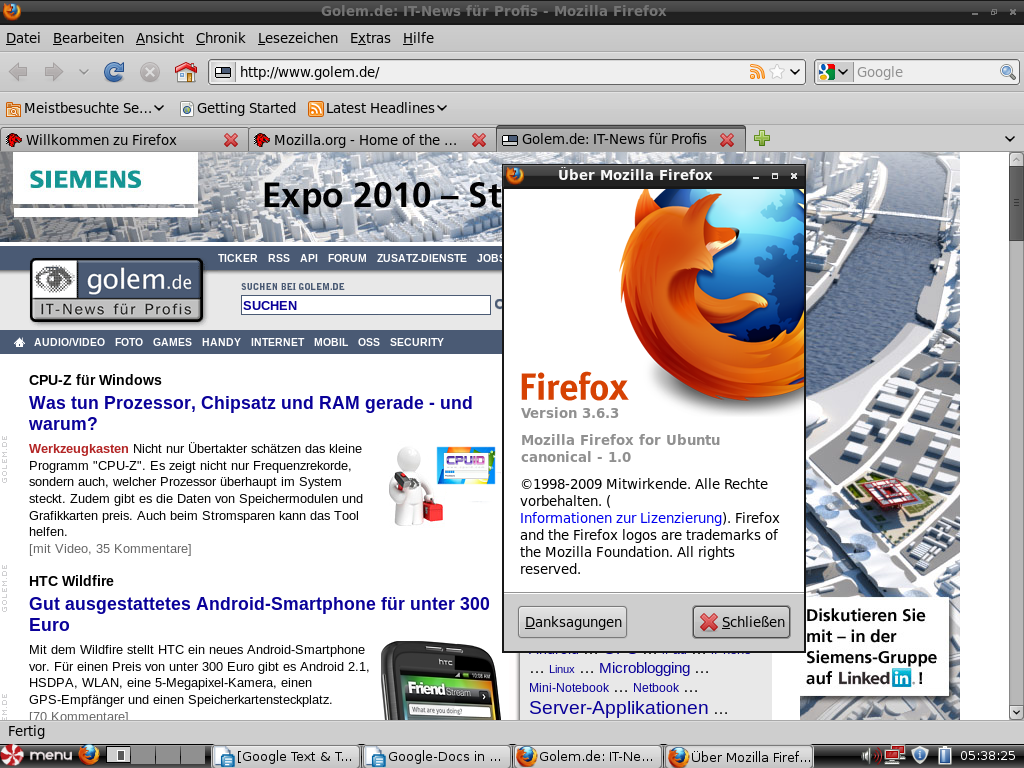Start search using the Google magnifier icon
Image resolution: width=1024 pixels, height=768 pixels.
click(x=1007, y=71)
